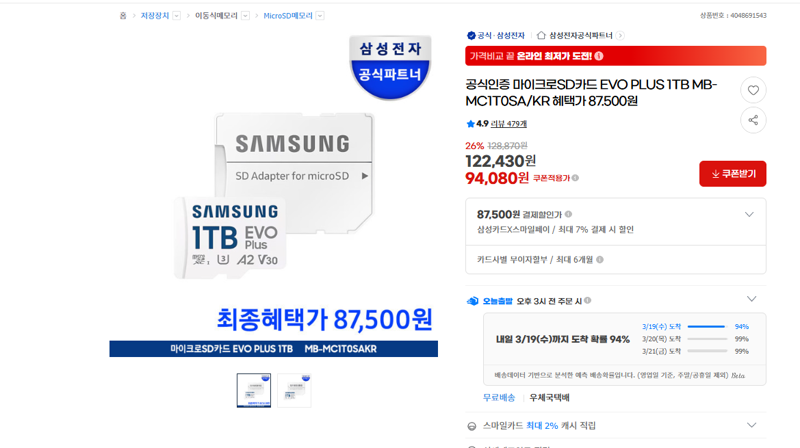Open the MicroSD메모리 breadcrumb dropdown
Viewport: 800px width, 448px height.
320,16
